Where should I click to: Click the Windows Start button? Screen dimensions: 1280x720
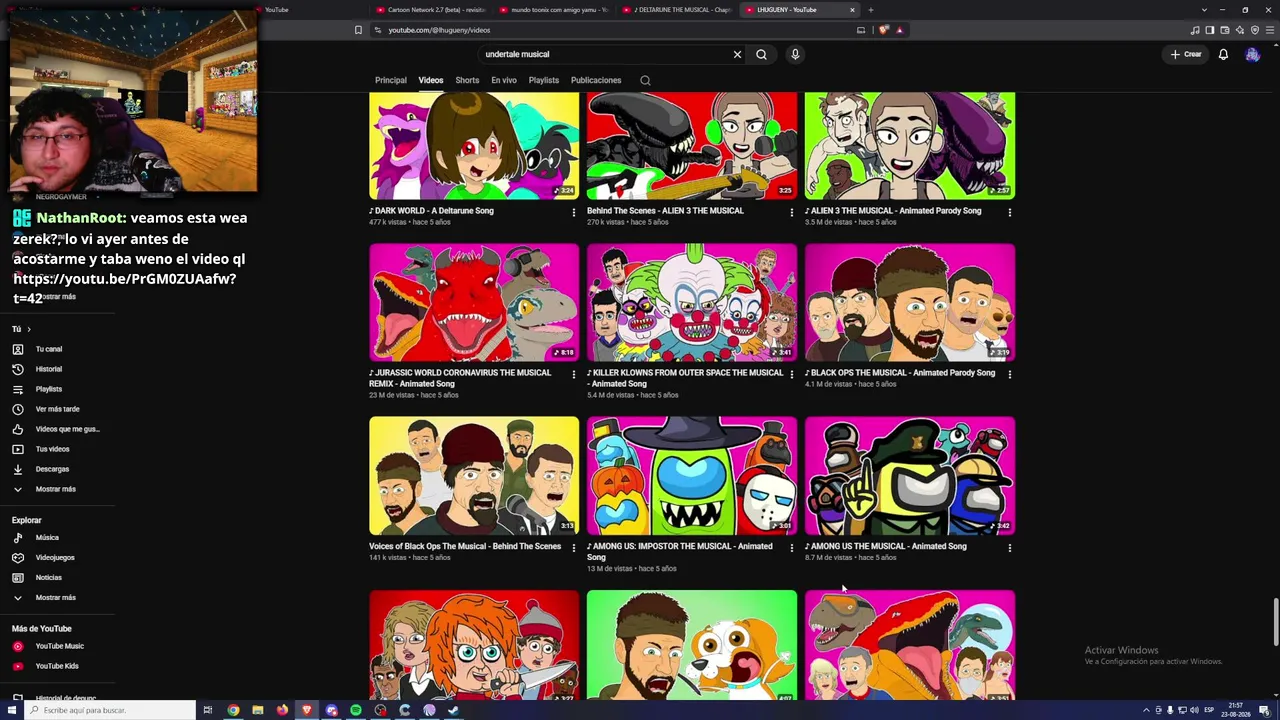(10, 710)
